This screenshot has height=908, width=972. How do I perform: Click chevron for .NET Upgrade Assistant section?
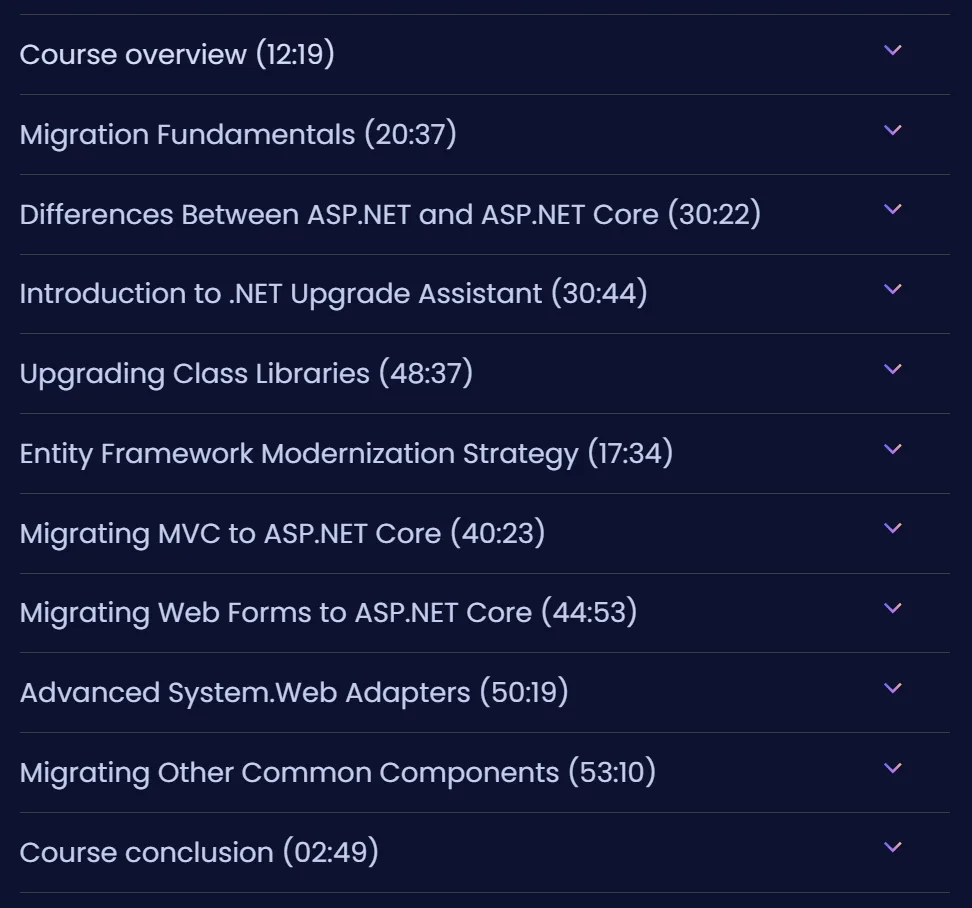pos(892,289)
